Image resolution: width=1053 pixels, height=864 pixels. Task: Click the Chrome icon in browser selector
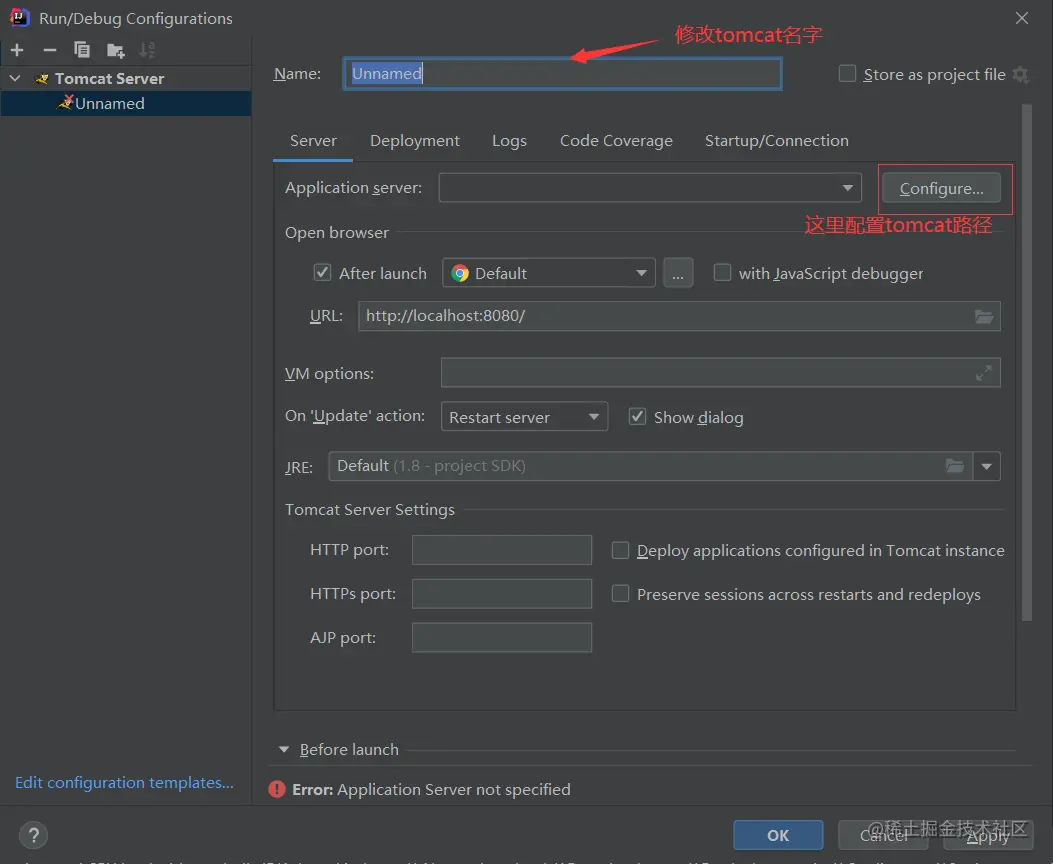tap(460, 273)
